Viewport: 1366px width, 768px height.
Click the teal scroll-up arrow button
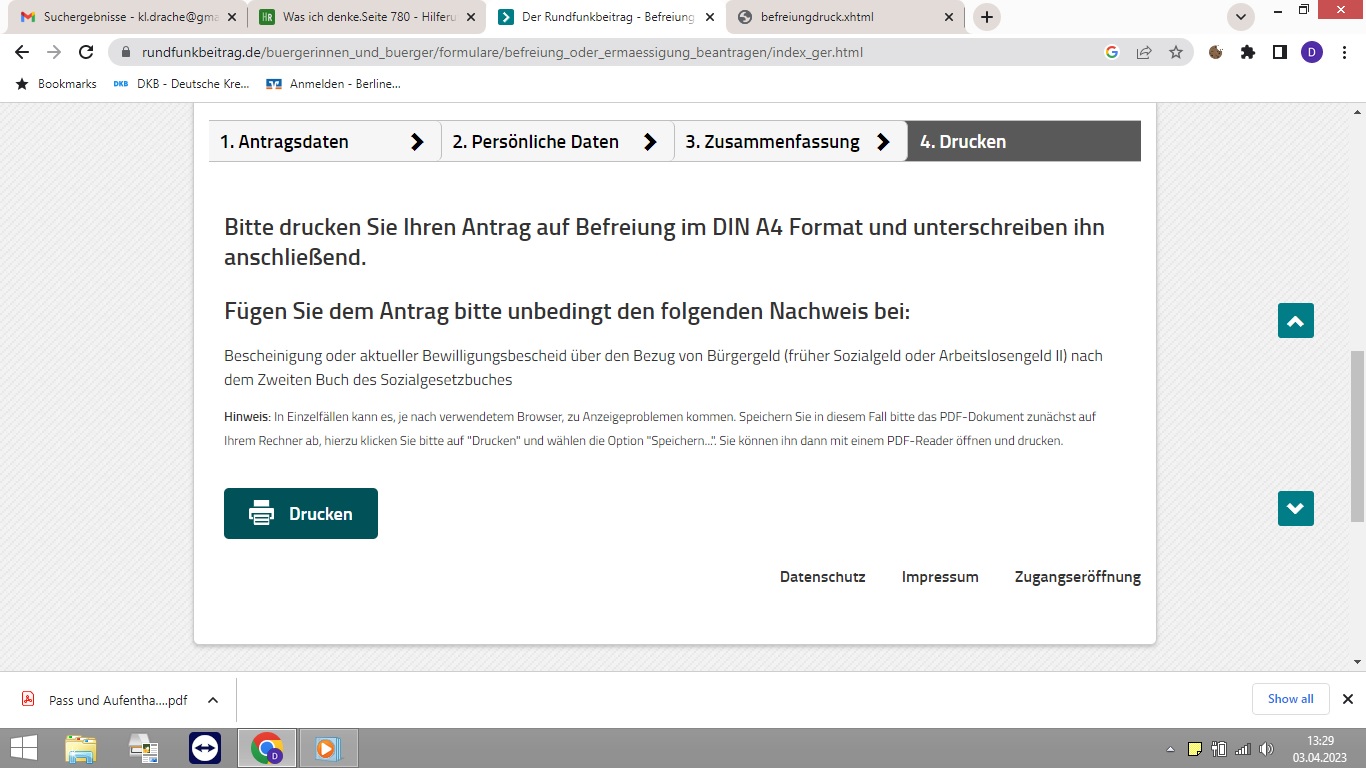(x=1296, y=321)
